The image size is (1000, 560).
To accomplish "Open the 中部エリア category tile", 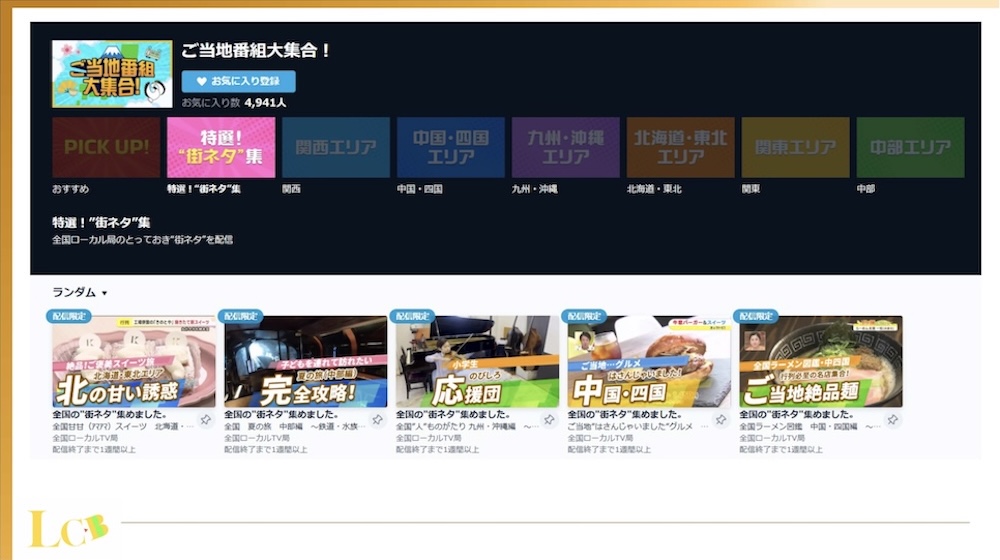I will click(911, 148).
